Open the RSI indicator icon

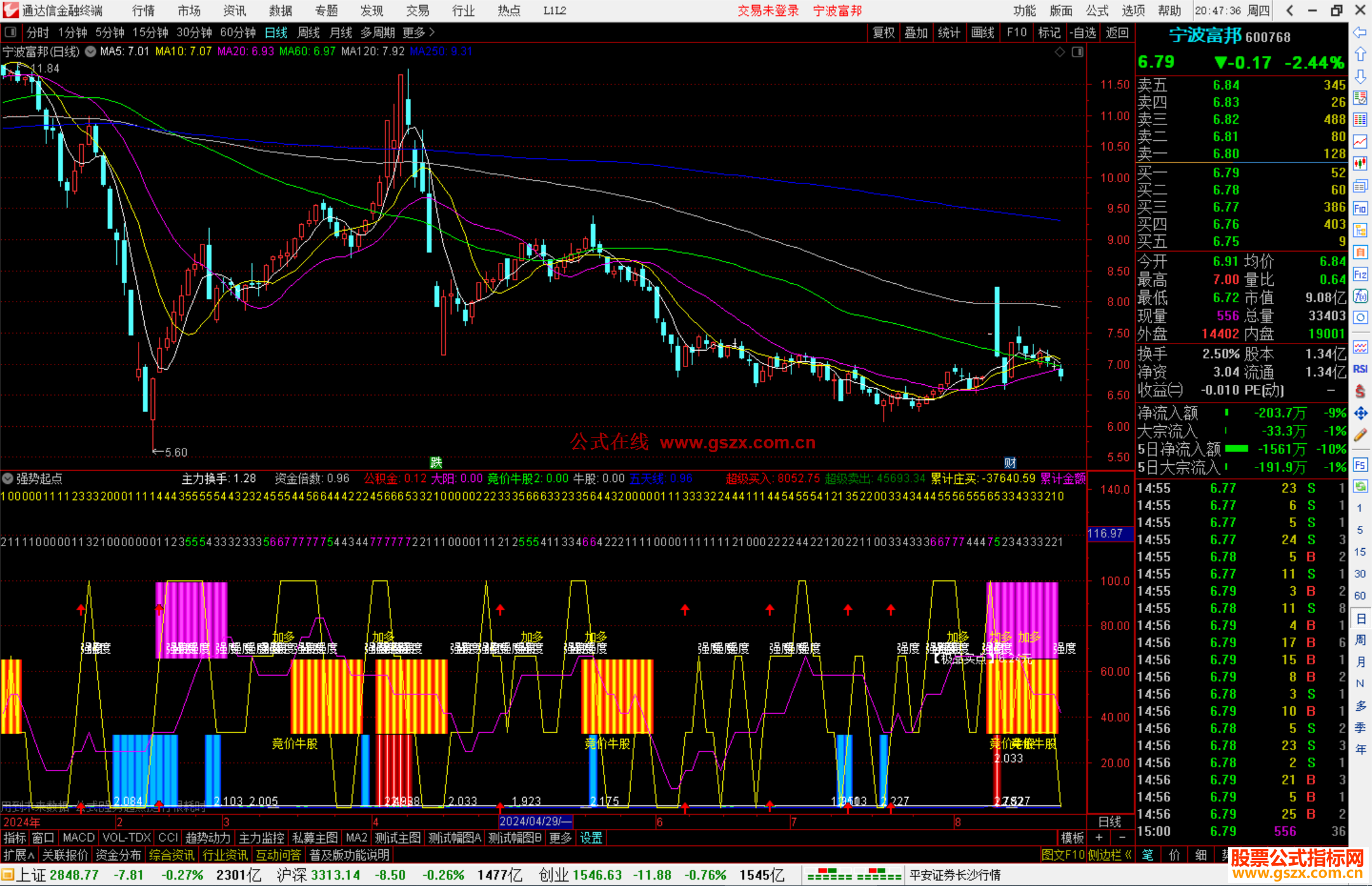(x=1360, y=369)
